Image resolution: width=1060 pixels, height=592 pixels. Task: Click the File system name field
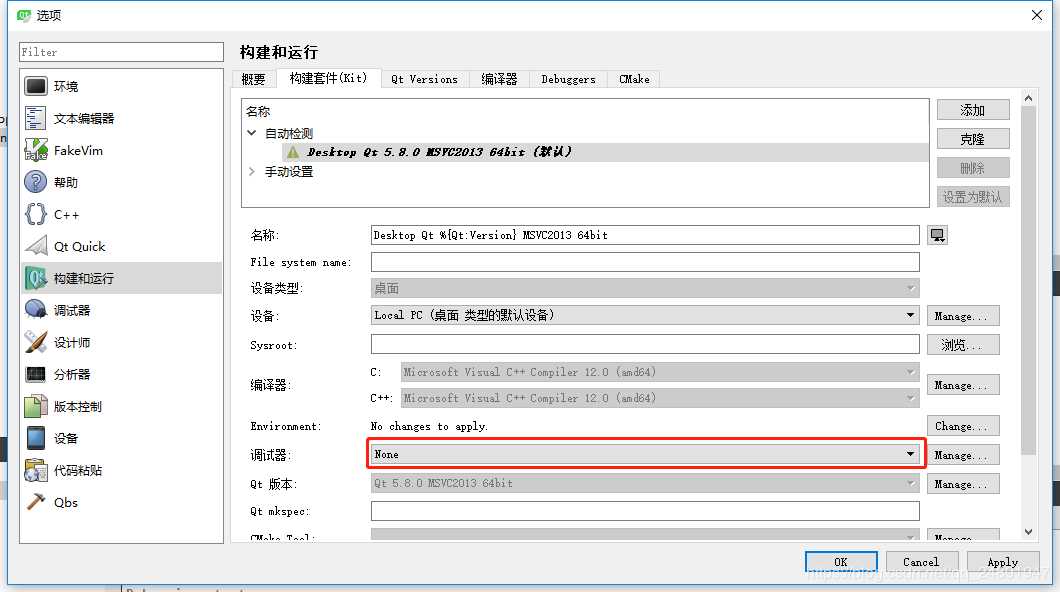(645, 262)
